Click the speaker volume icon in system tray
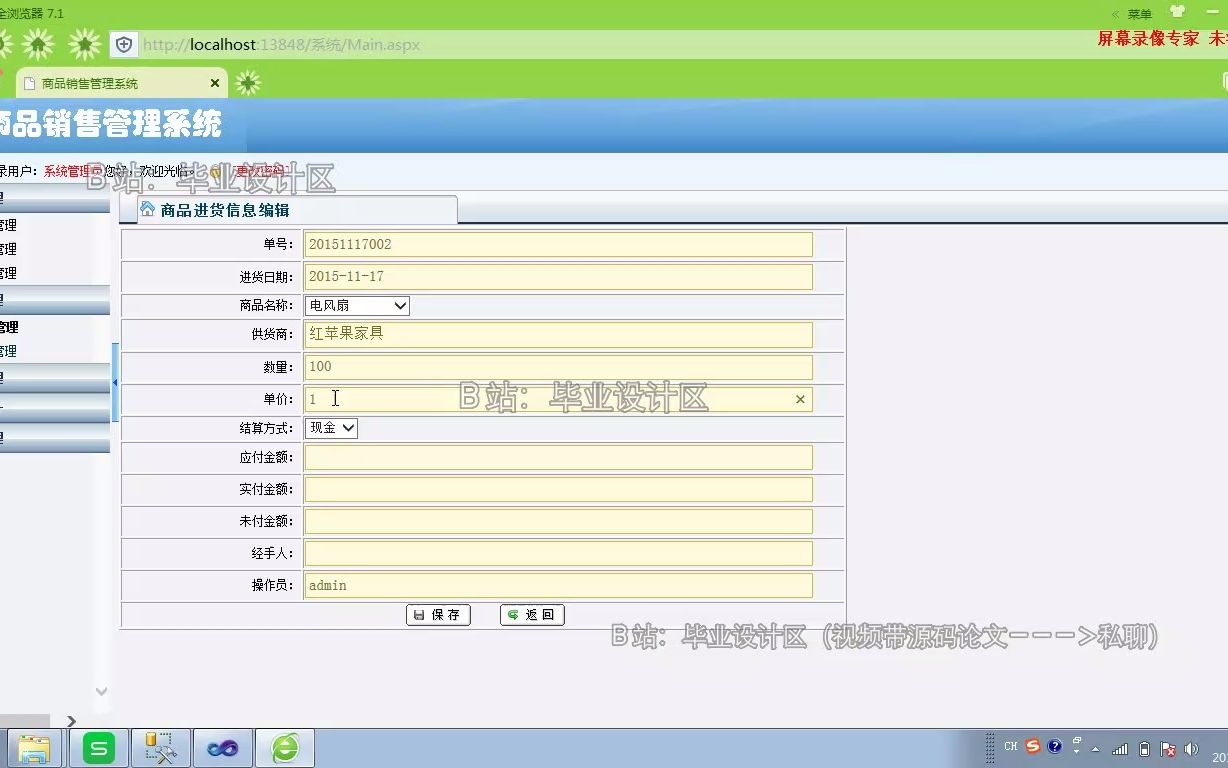 tap(1191, 748)
